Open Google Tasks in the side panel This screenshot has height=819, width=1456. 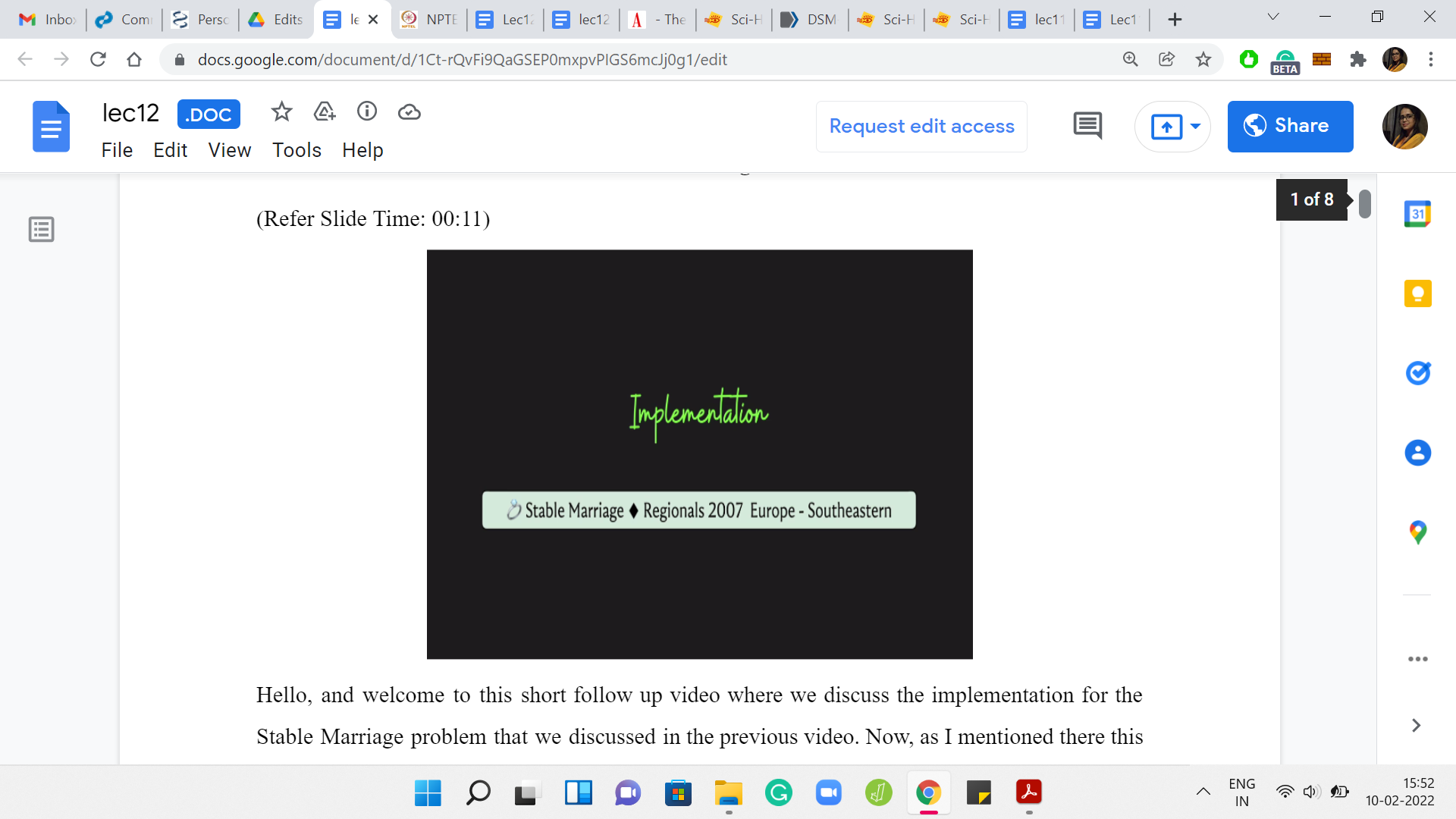pyautogui.click(x=1417, y=373)
